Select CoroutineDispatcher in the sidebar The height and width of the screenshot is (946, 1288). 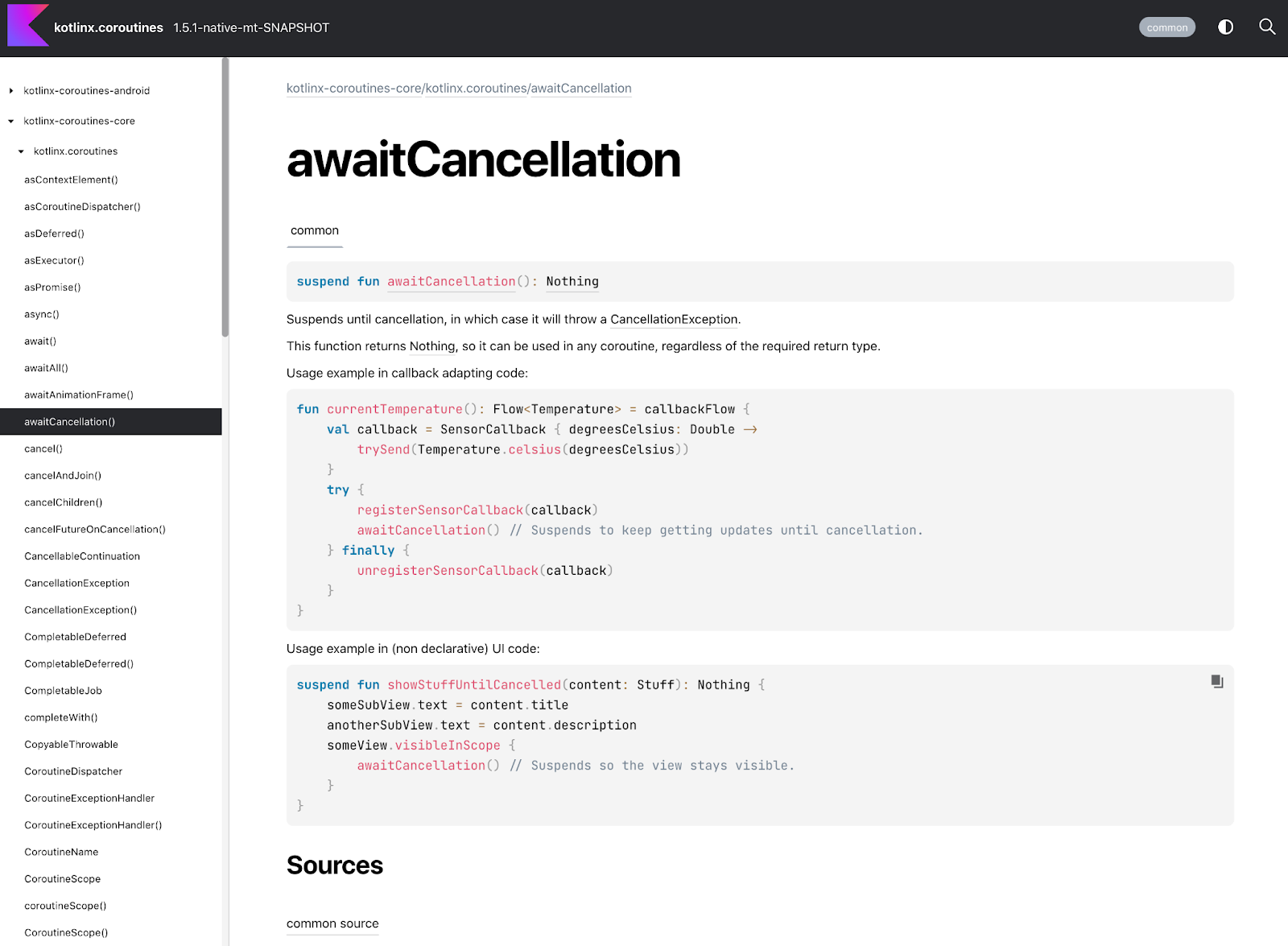[x=73, y=771]
